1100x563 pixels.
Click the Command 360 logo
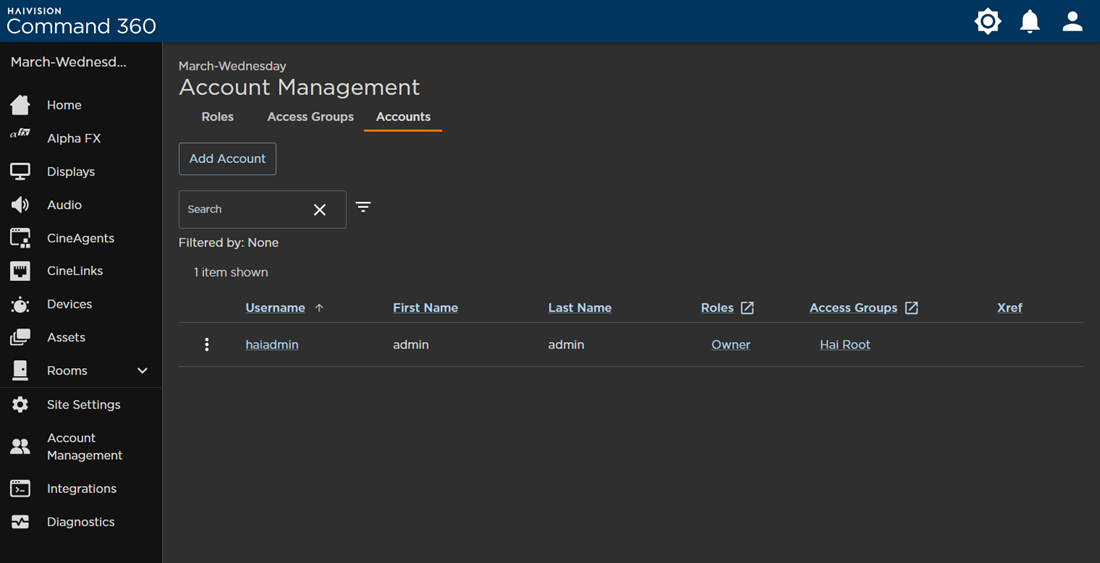[81, 21]
